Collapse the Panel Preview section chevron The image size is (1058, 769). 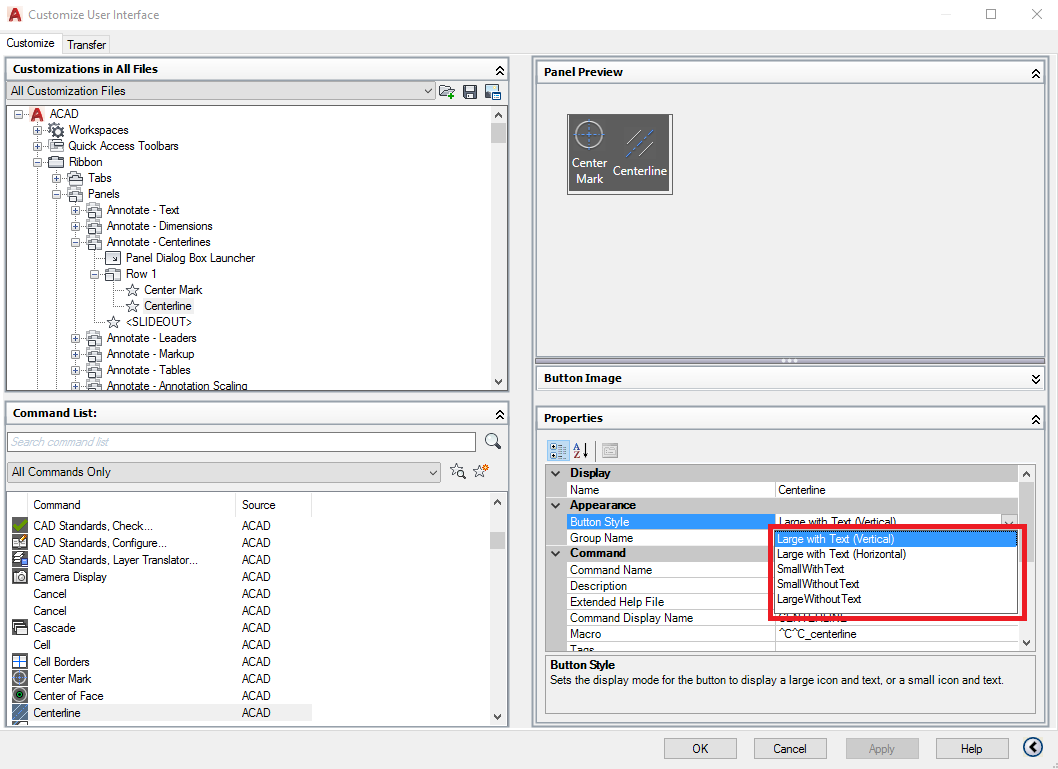pyautogui.click(x=1035, y=72)
